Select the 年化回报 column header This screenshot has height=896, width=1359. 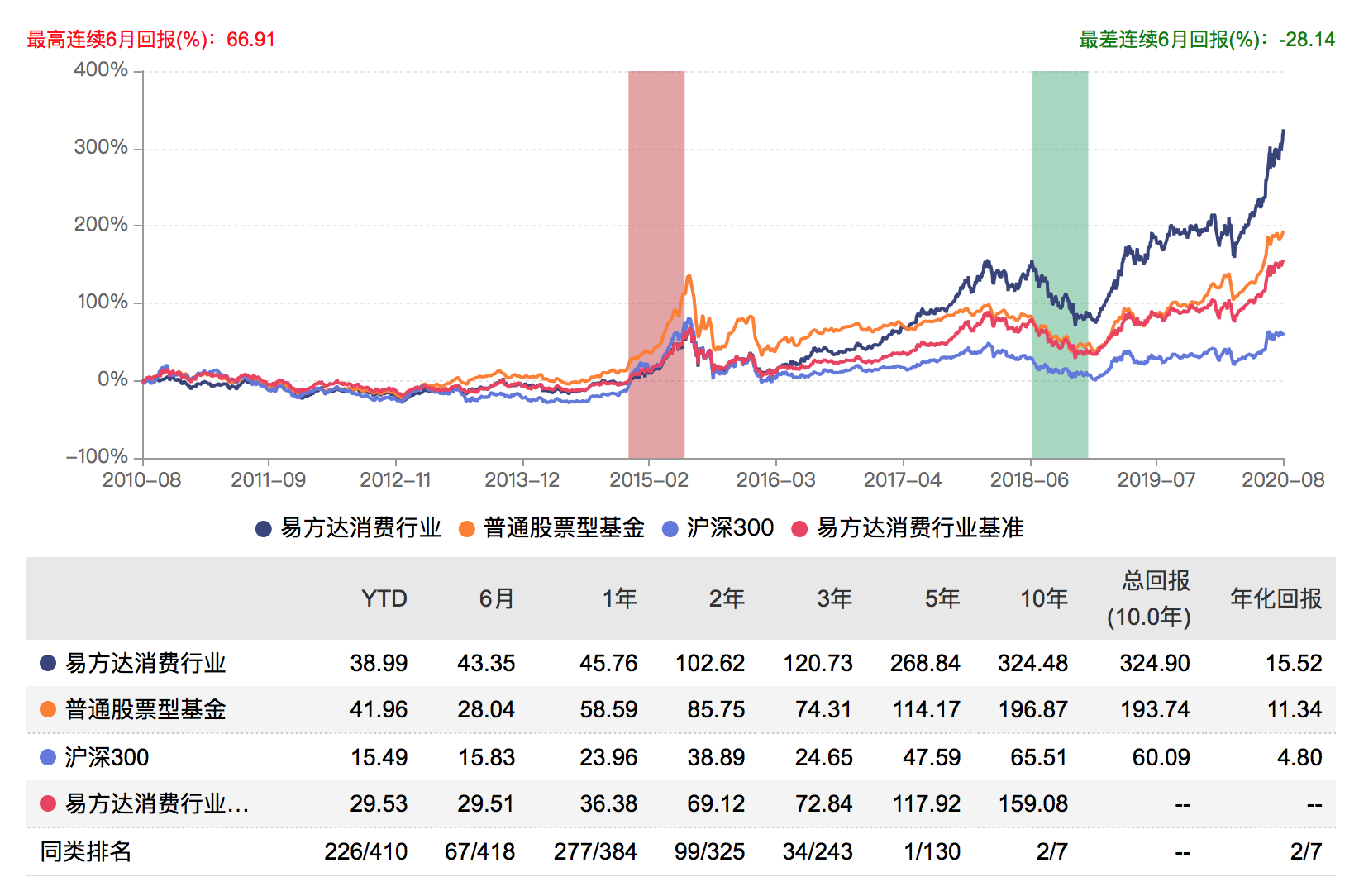coord(1276,598)
